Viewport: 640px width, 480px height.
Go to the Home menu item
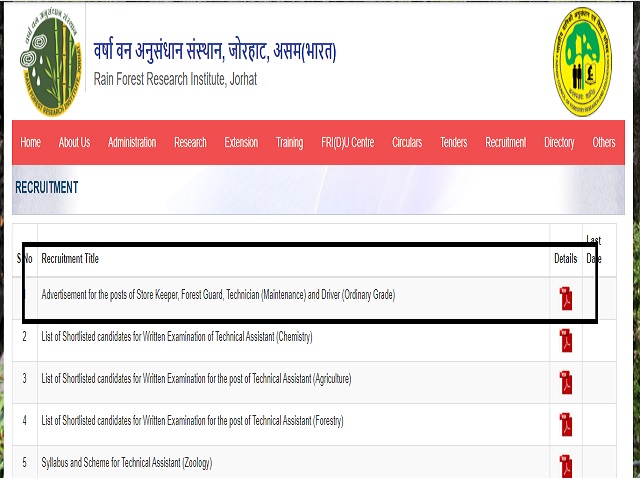(x=31, y=143)
